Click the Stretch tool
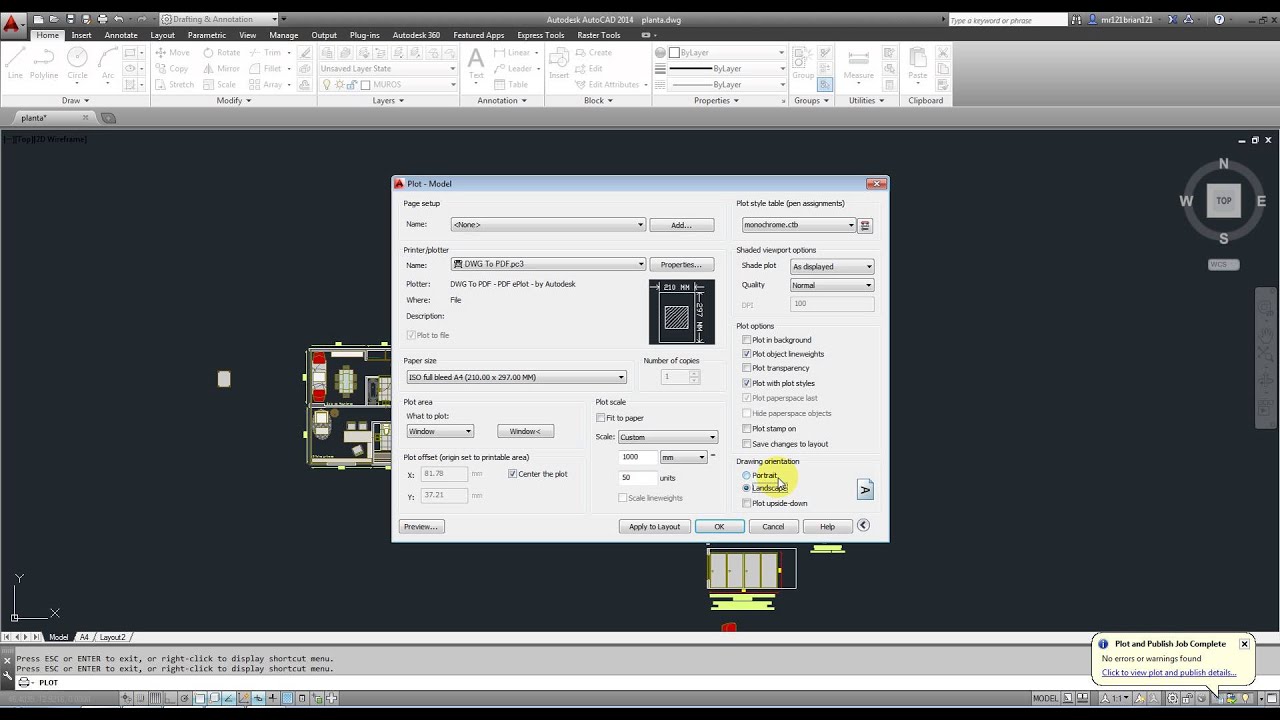This screenshot has height=720, width=1280. (x=174, y=84)
